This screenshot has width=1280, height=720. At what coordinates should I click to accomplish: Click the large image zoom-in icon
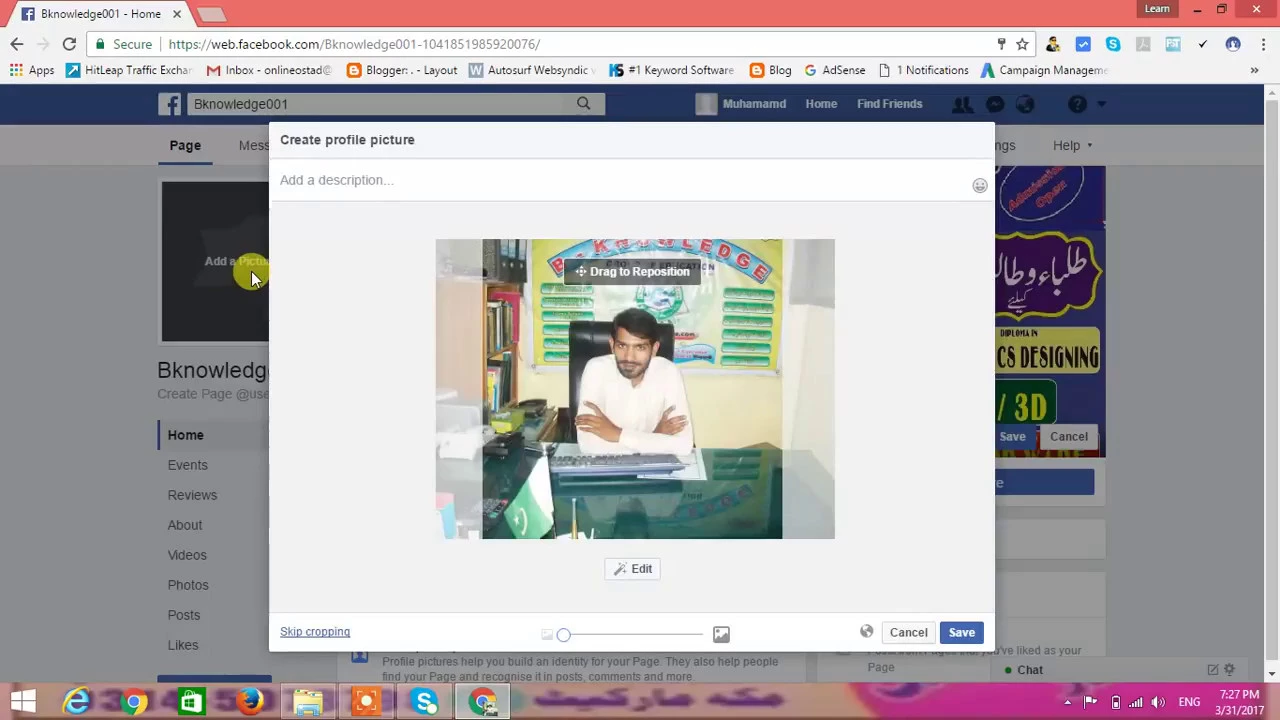pyautogui.click(x=721, y=634)
